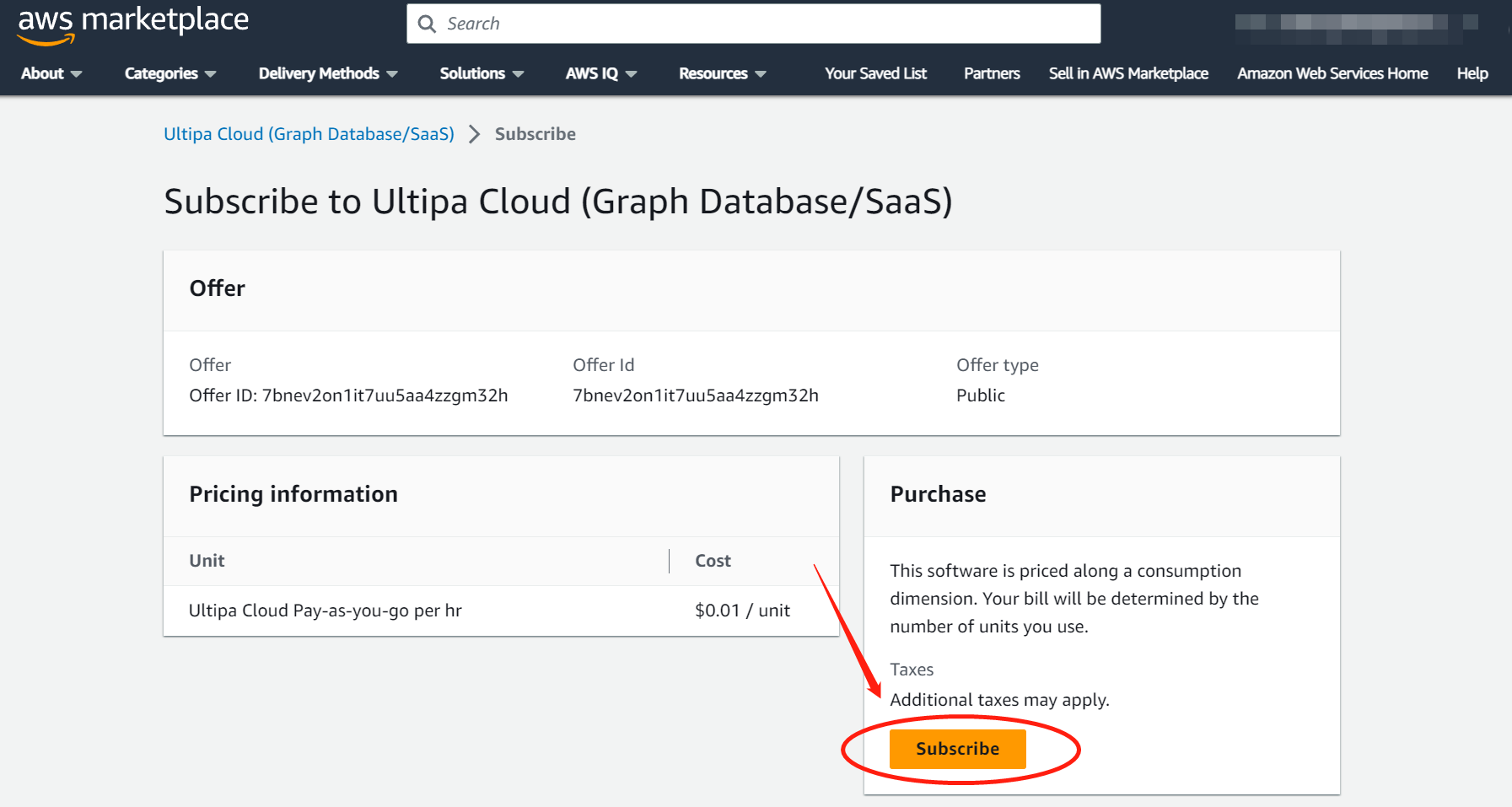
Task: Open Ultipa Cloud breadcrumb link
Action: [x=309, y=134]
